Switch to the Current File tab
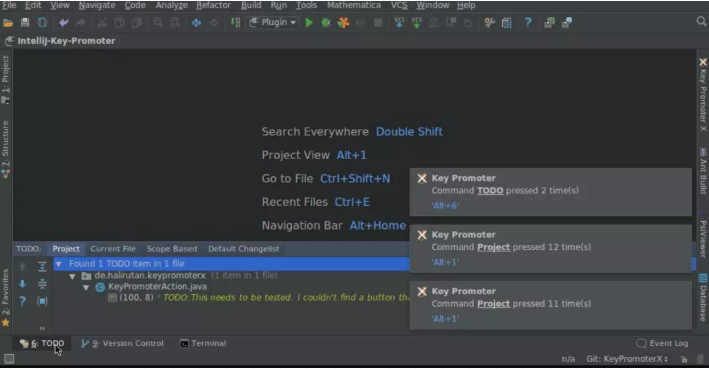This screenshot has width=709, height=369. pos(113,249)
